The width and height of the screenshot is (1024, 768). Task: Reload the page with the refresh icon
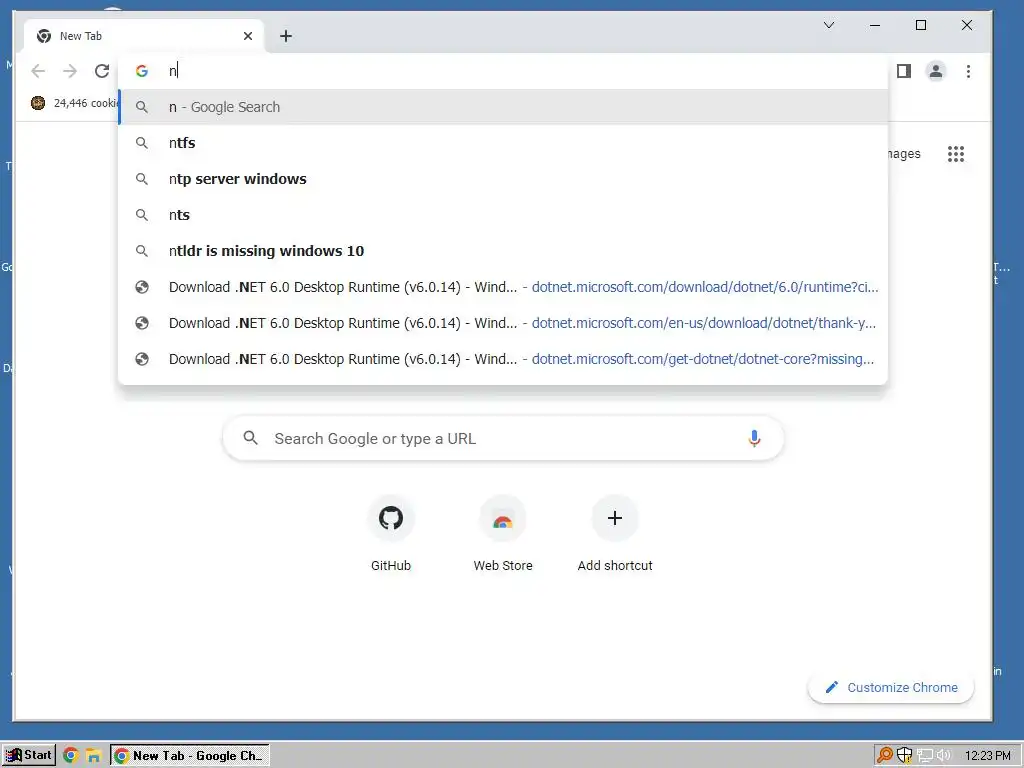(102, 71)
